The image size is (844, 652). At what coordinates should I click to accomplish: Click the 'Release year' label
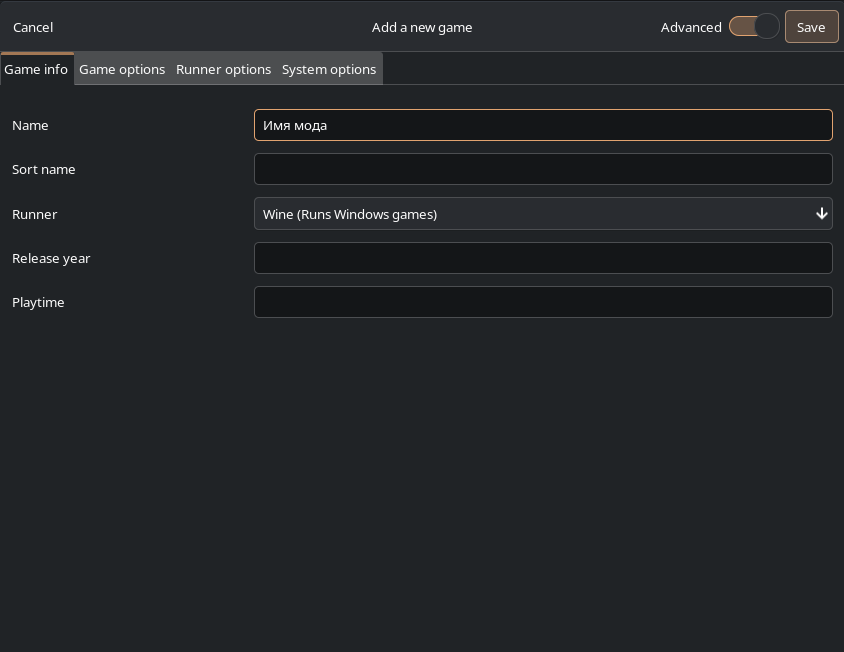pos(51,258)
